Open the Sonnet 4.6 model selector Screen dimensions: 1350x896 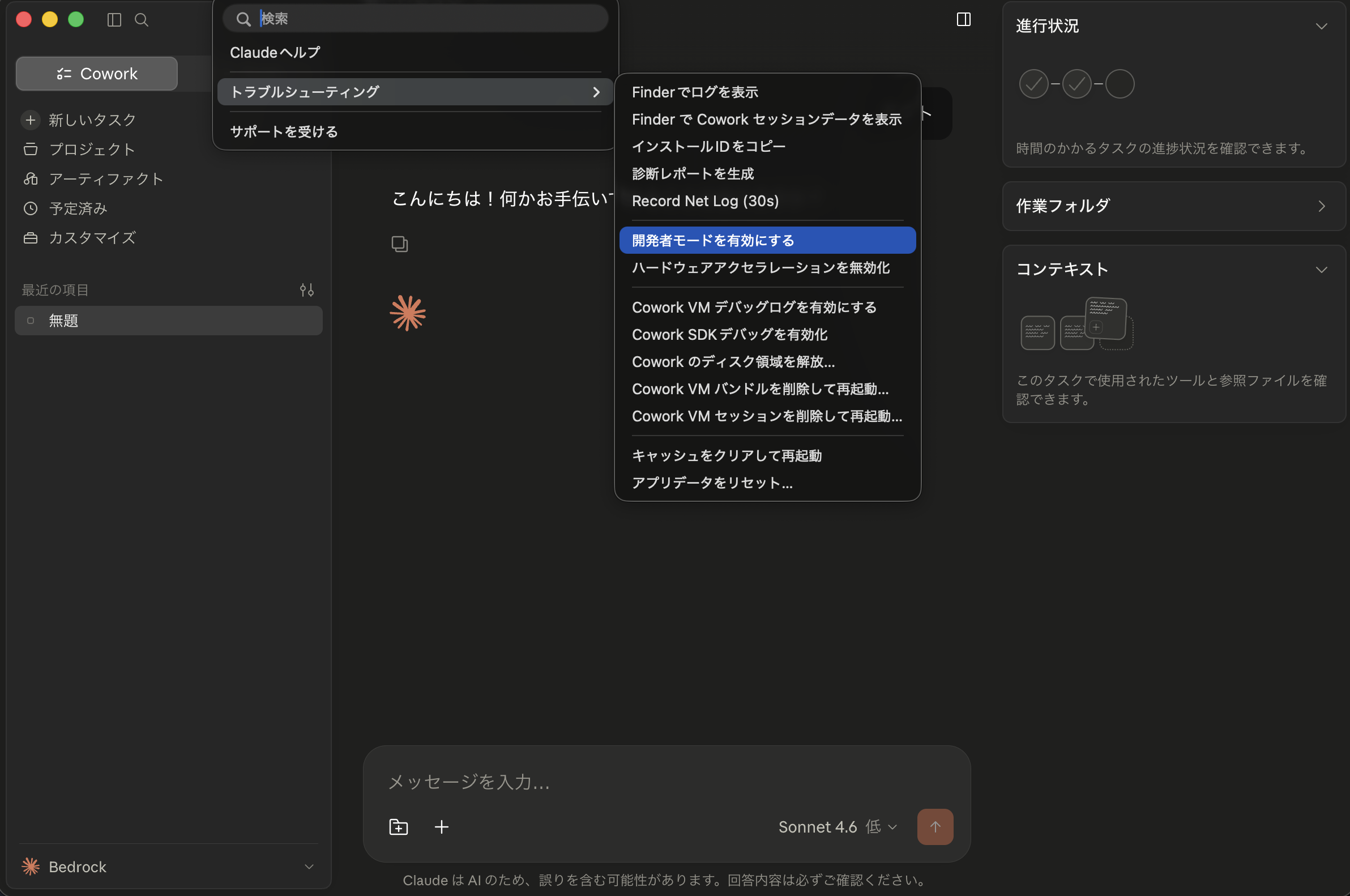click(x=838, y=827)
